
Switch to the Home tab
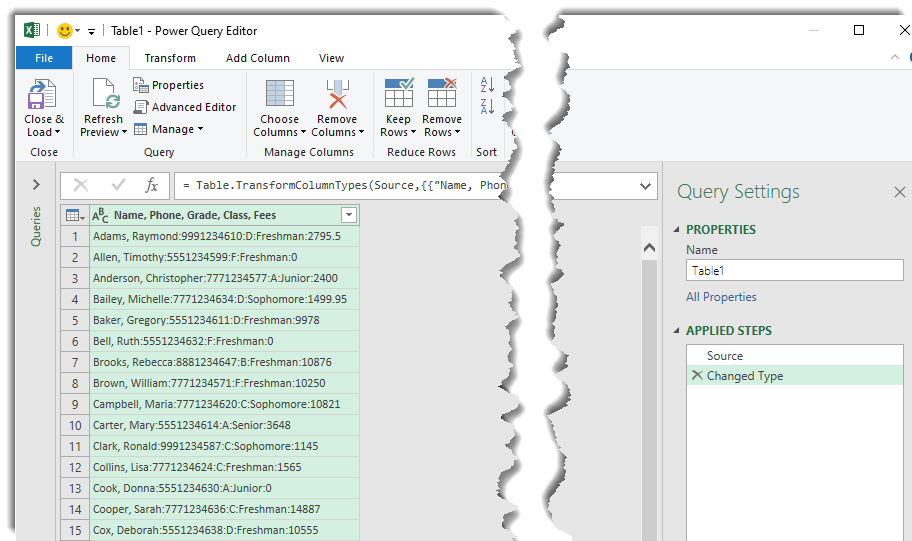pos(101,58)
